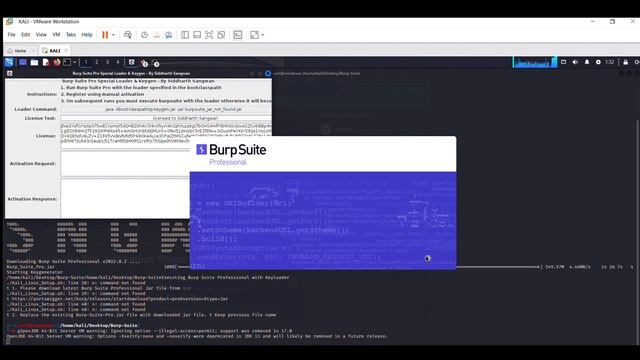
Task: Click the Activation Request text area
Action: 125,164
